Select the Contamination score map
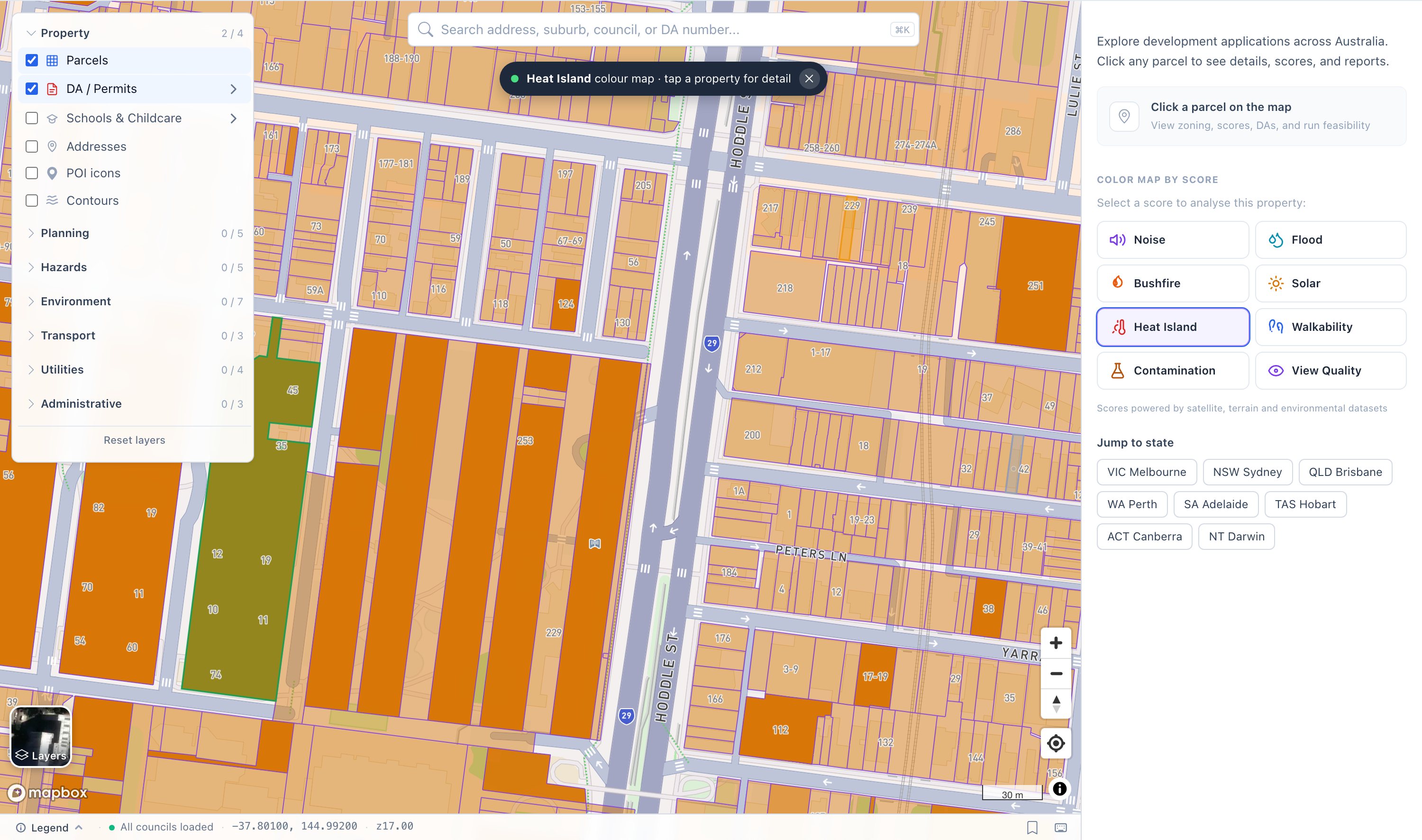Viewport: 1422px width, 840px height. (1173, 371)
